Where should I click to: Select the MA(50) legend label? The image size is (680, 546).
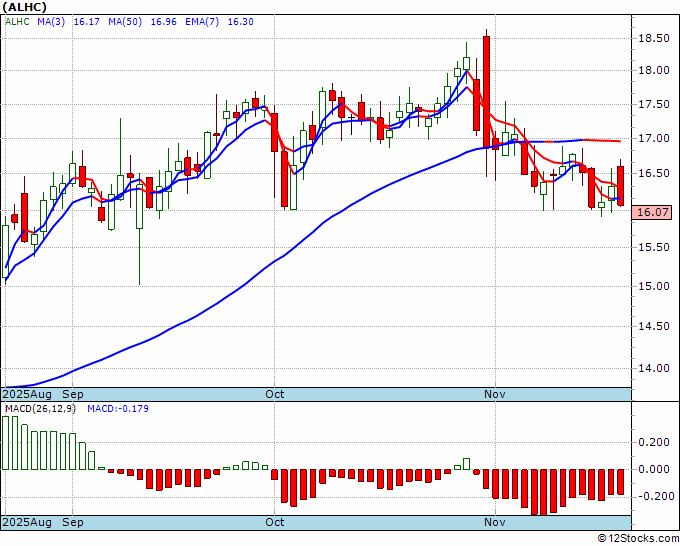coord(125,22)
